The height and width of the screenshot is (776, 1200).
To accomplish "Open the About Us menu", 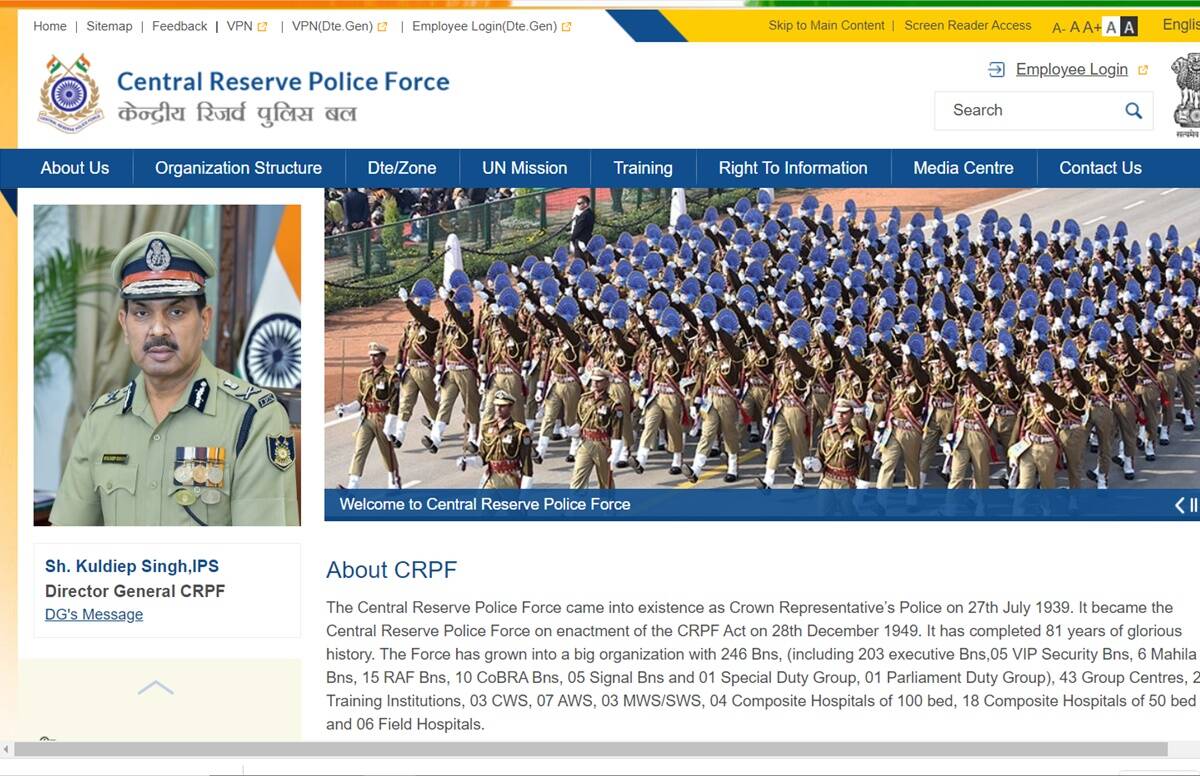I will pos(74,168).
